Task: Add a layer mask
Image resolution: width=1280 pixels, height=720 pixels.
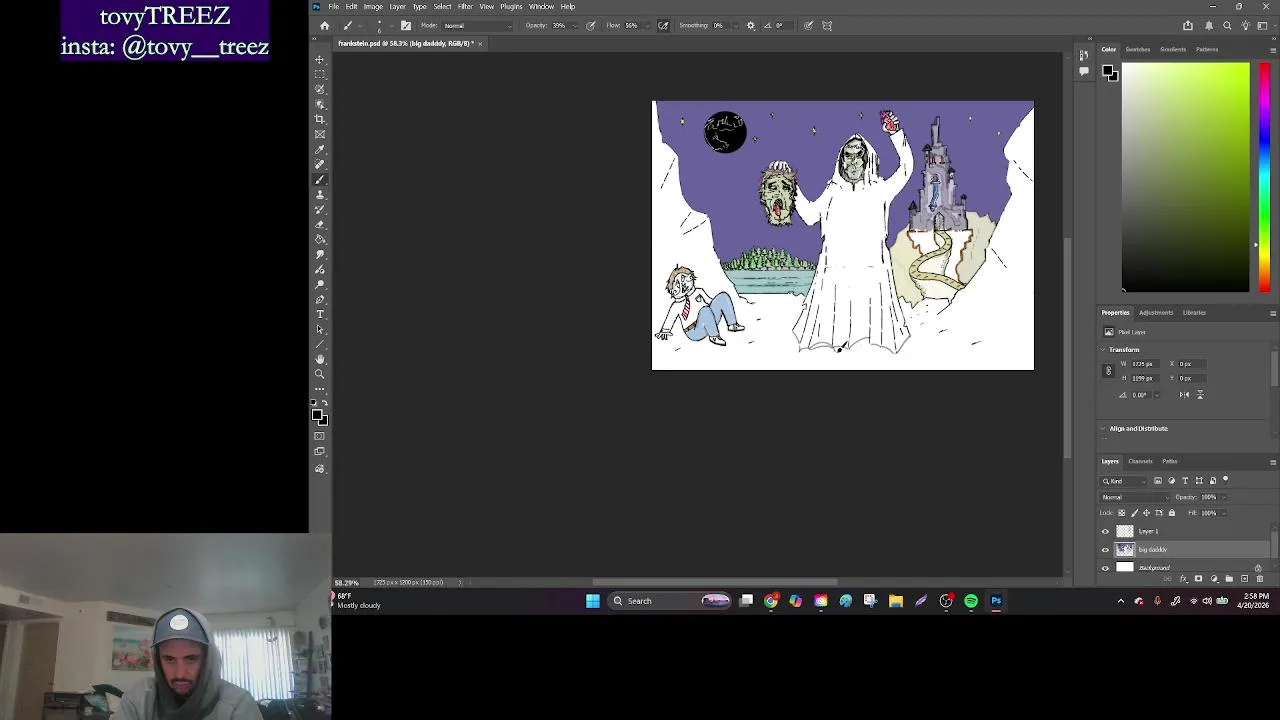Action: [x=1199, y=579]
